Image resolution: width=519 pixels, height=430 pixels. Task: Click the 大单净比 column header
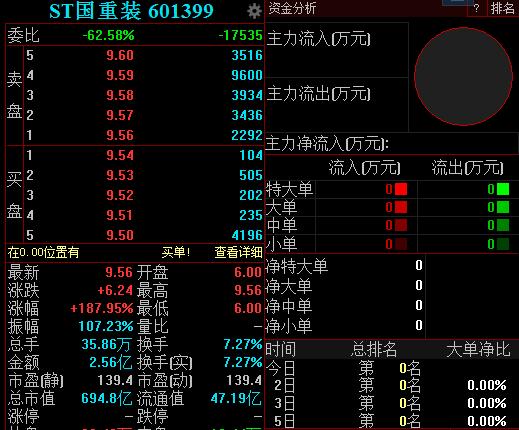pos(479,349)
